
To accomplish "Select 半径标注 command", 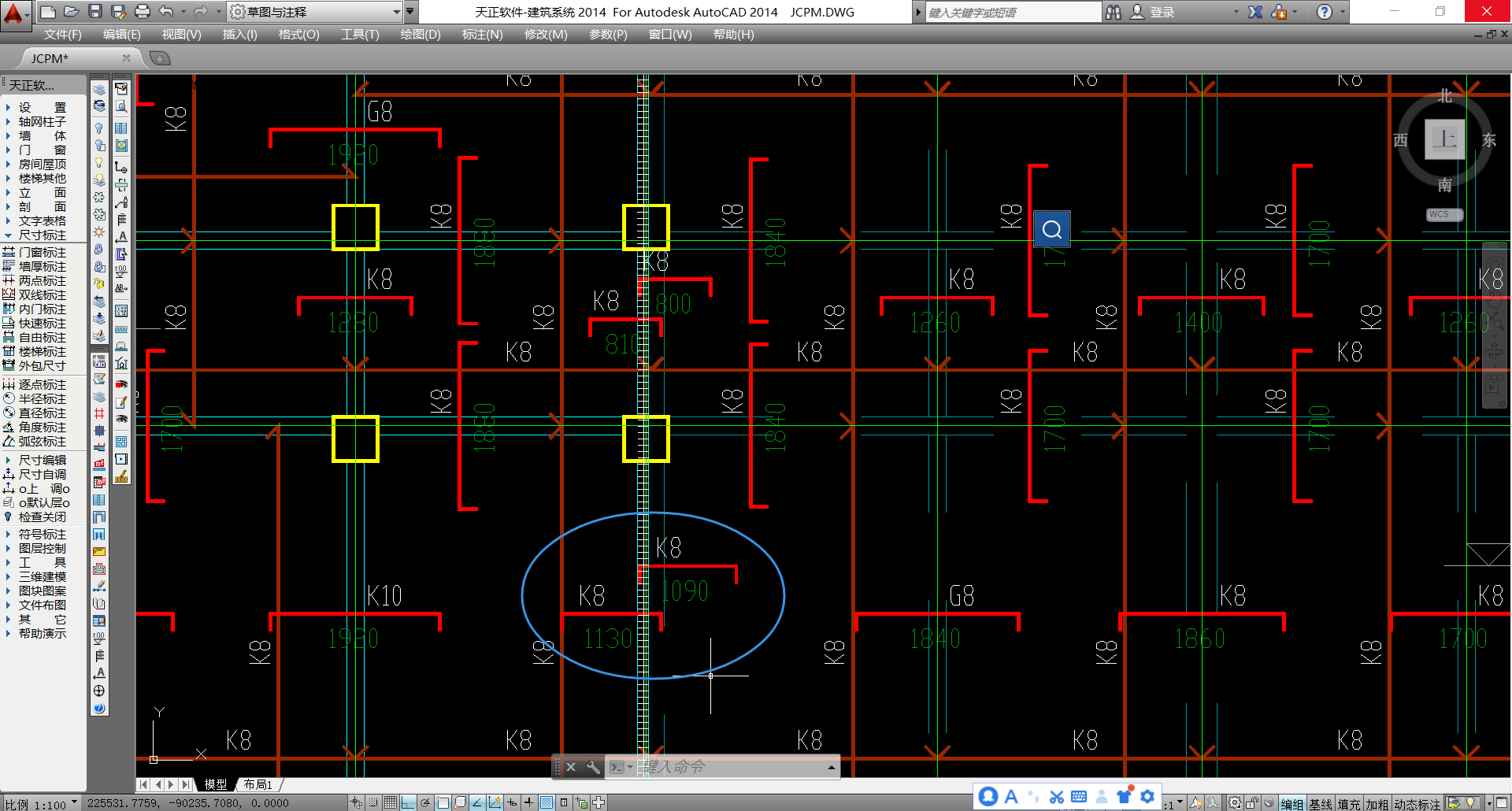I will click(x=42, y=398).
